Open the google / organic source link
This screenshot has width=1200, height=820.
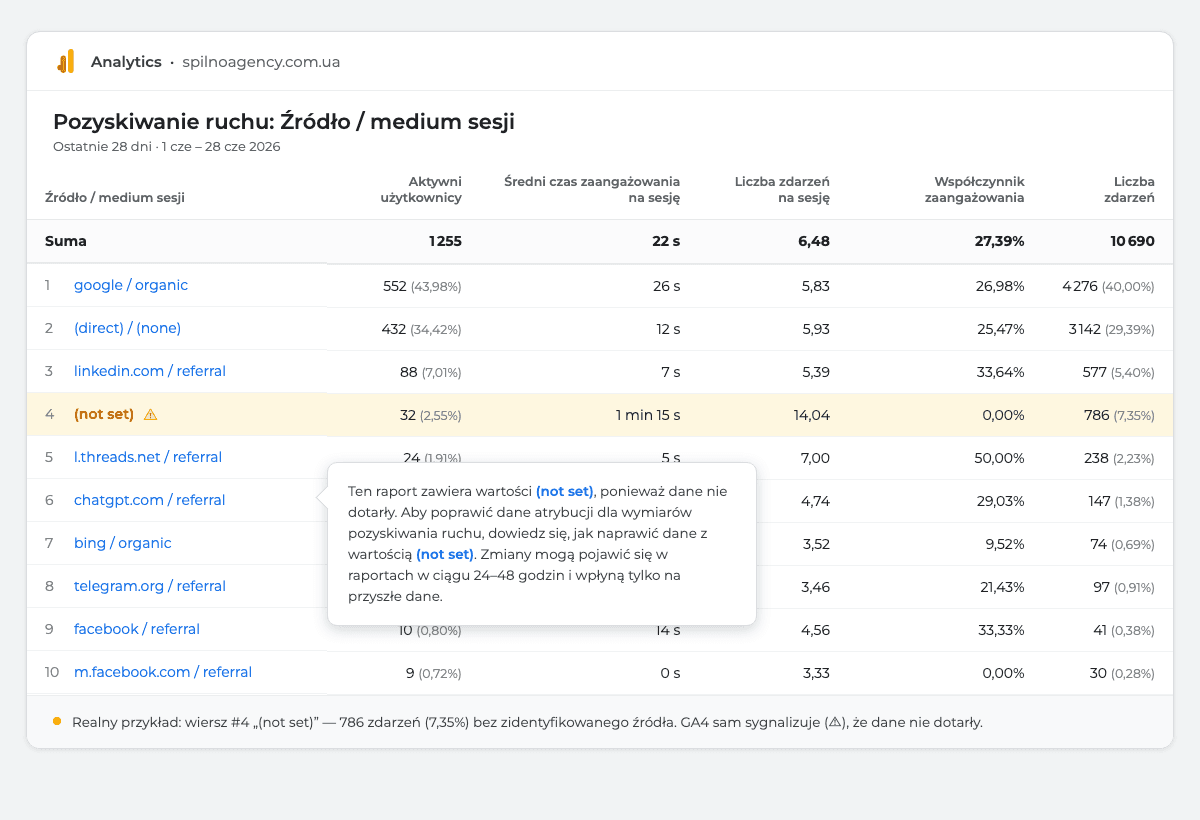coord(131,285)
